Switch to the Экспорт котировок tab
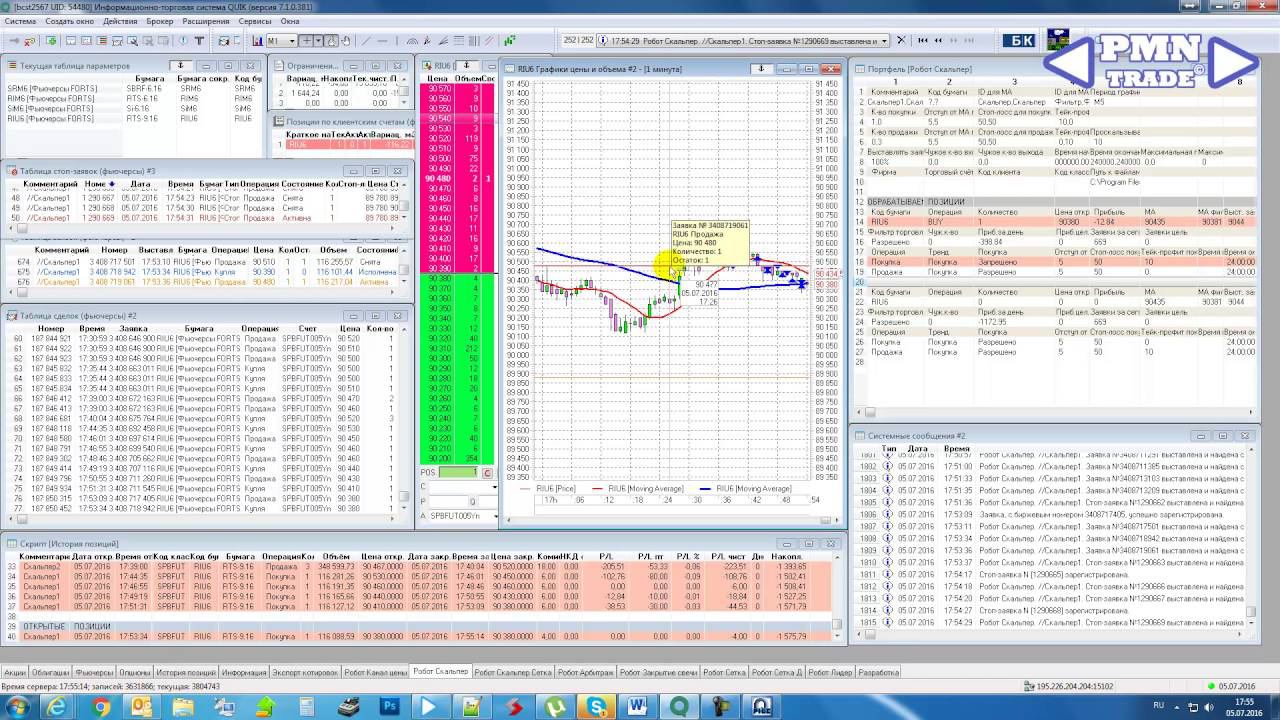Screen dimensions: 1280x720 (305, 673)
